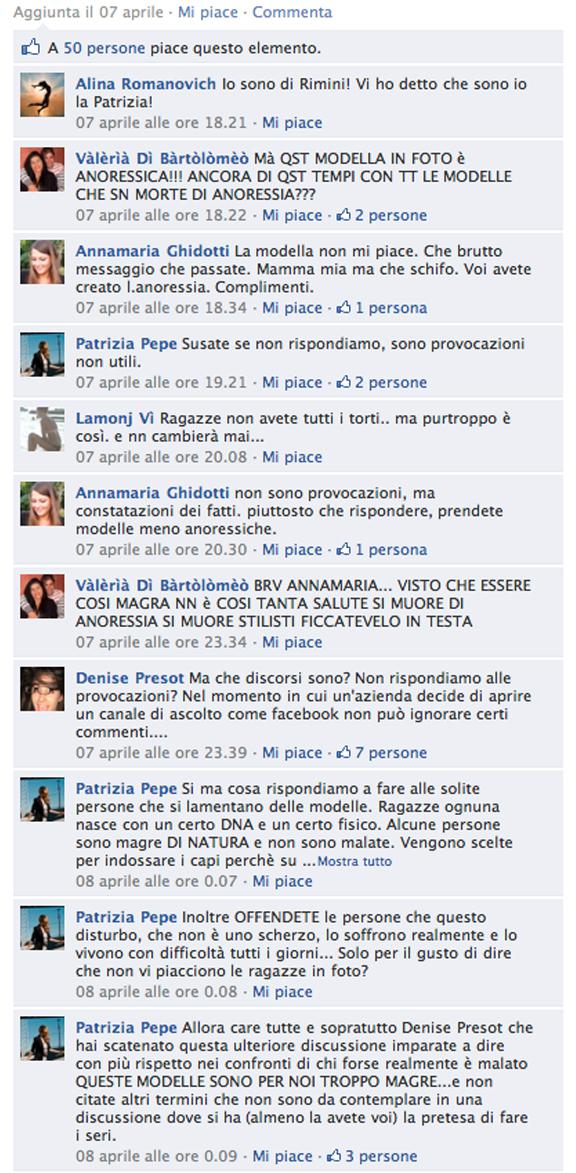The width and height of the screenshot is (576, 1173).
Task: Open Alina Romanovich's profile picture
Action: tap(42, 94)
